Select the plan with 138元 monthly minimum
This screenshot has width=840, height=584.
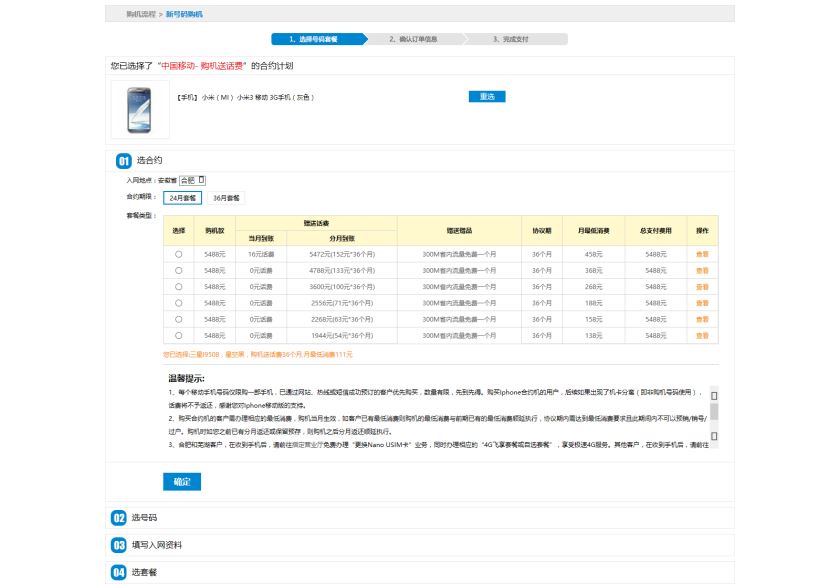pyautogui.click(x=178, y=335)
